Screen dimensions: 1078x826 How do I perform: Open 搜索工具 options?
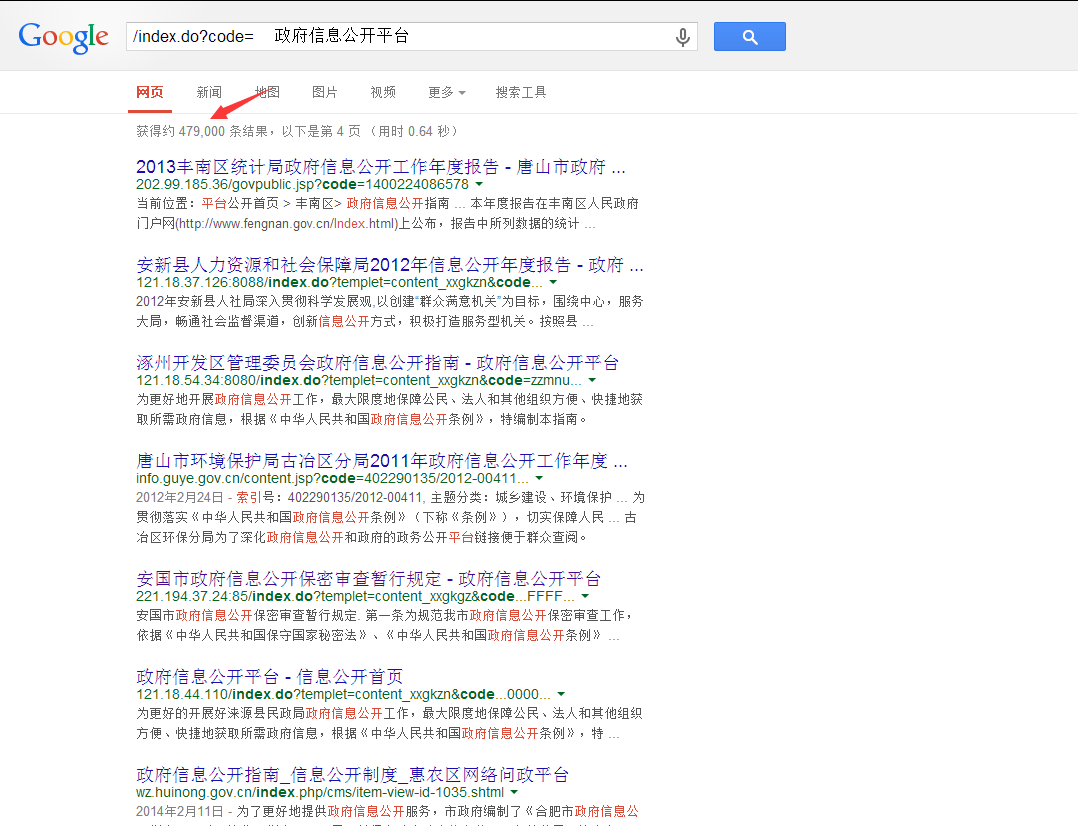click(521, 92)
